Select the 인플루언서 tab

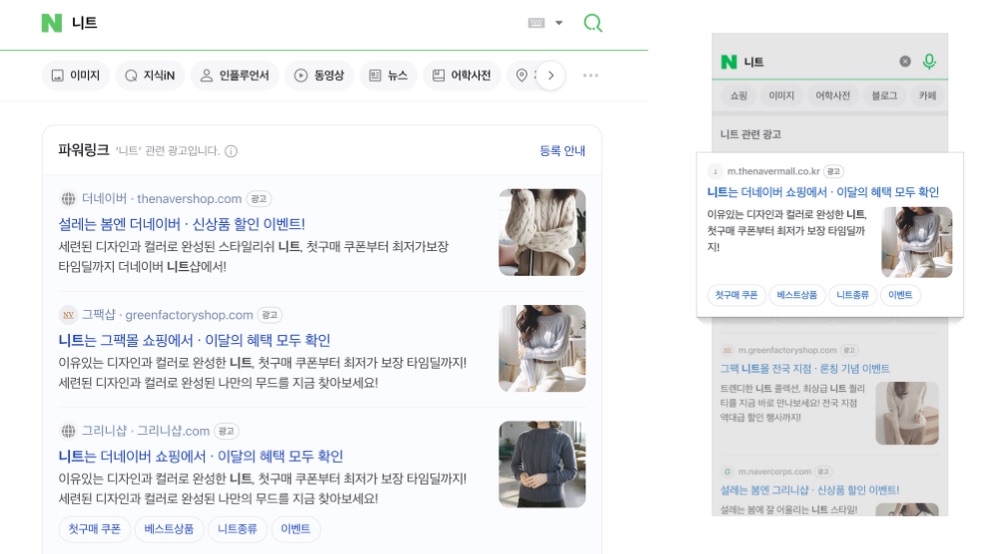(235, 75)
